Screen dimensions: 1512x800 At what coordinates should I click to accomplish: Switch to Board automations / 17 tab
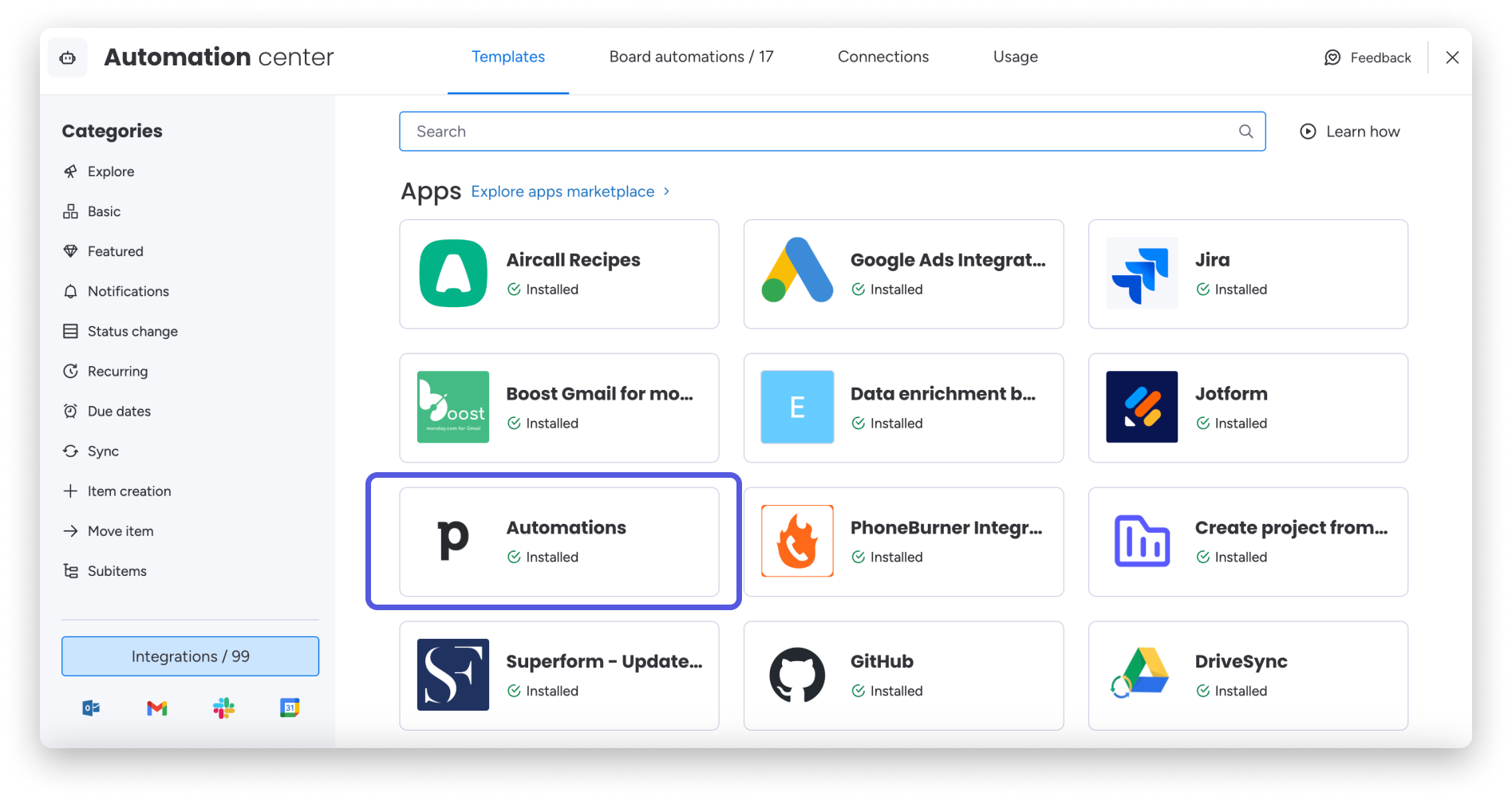tap(691, 57)
